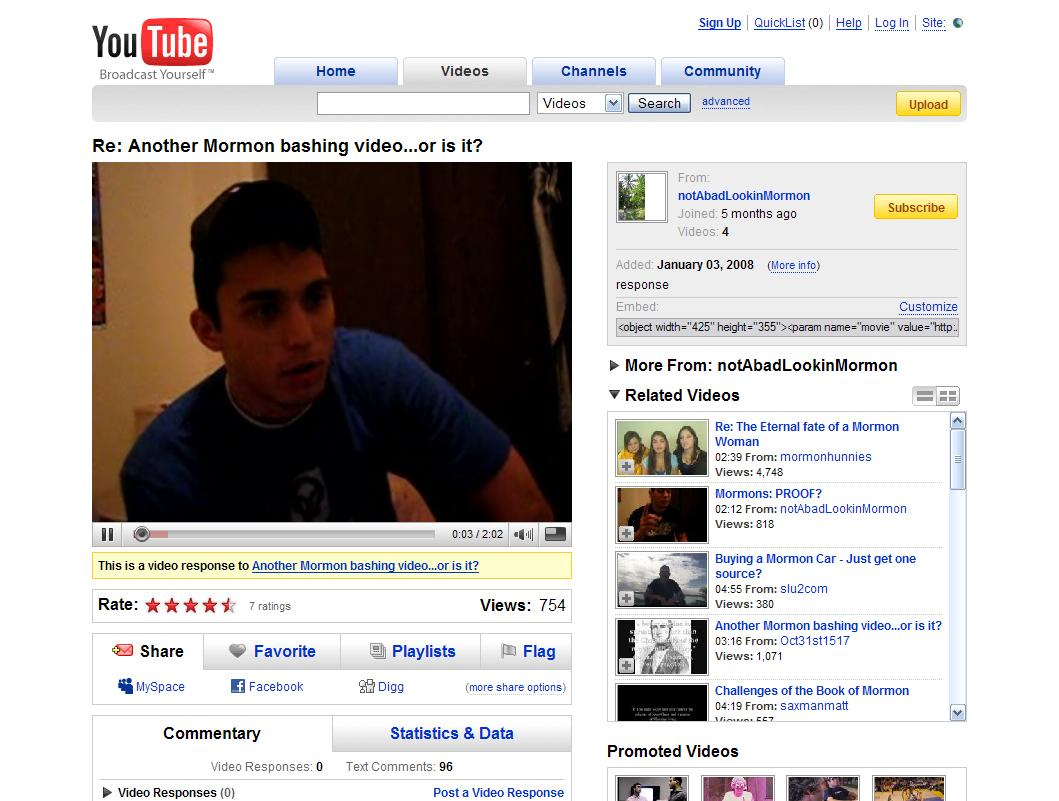Open the Channels tab
This screenshot has height=801, width=1059.
click(x=593, y=71)
